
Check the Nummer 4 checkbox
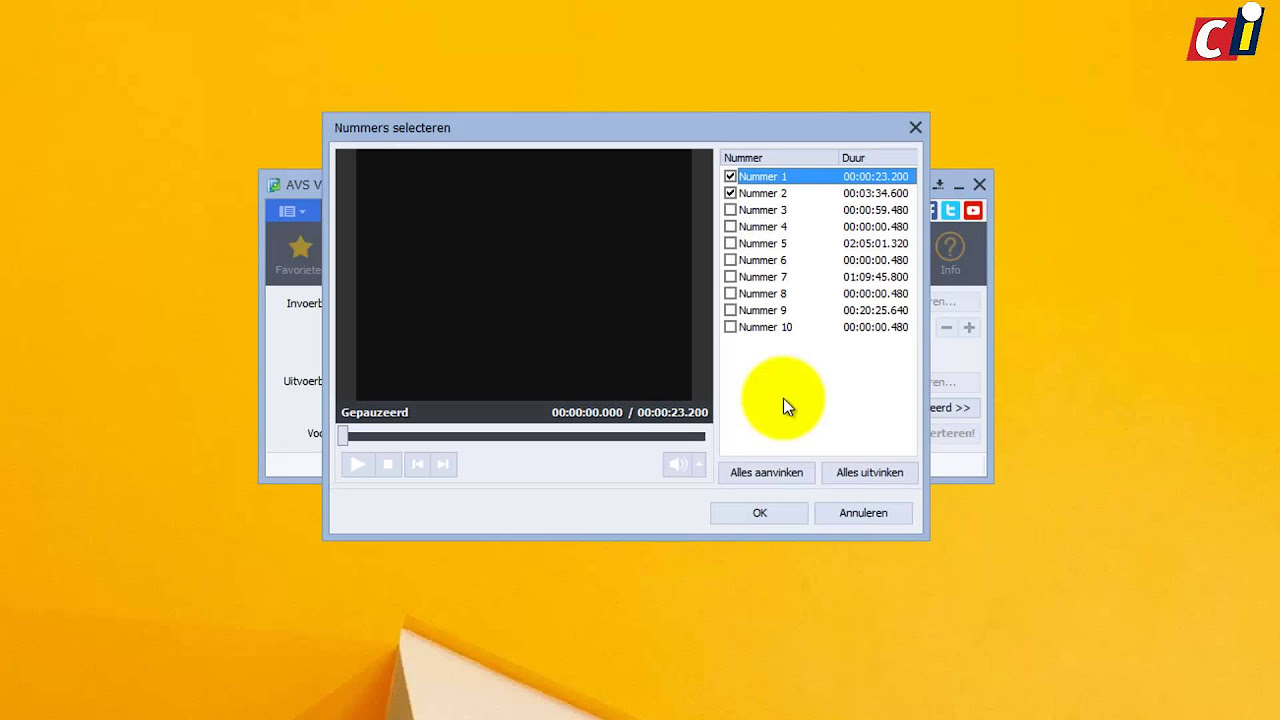click(730, 227)
